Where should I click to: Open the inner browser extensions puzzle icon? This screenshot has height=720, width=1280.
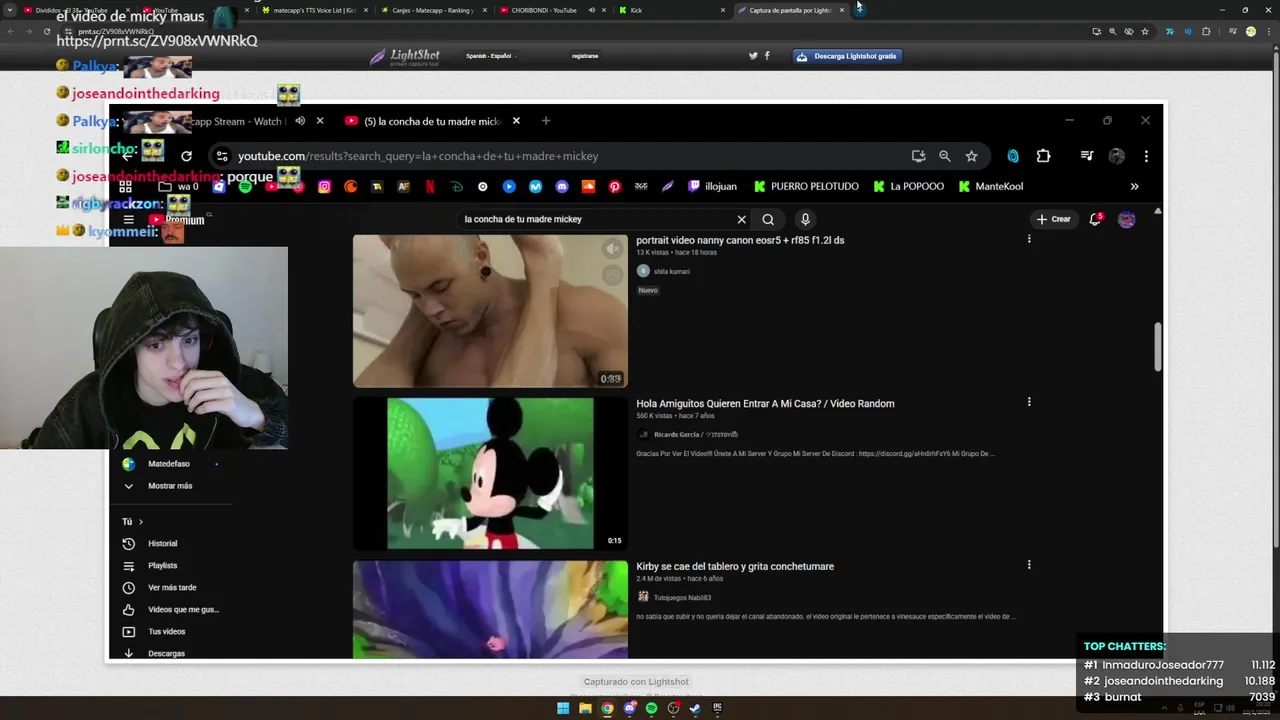click(1043, 156)
